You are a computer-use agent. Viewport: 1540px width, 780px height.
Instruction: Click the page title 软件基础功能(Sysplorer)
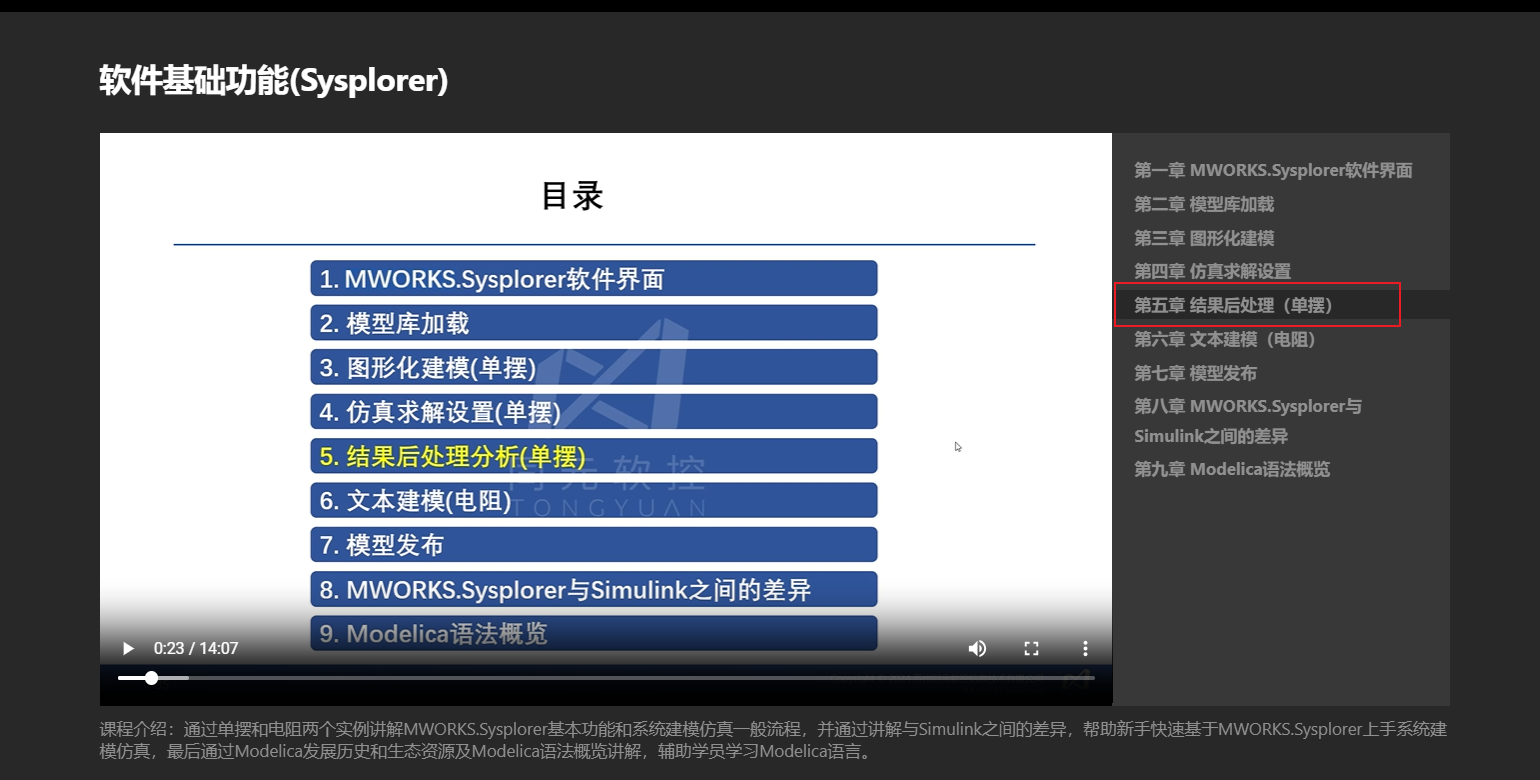[274, 80]
